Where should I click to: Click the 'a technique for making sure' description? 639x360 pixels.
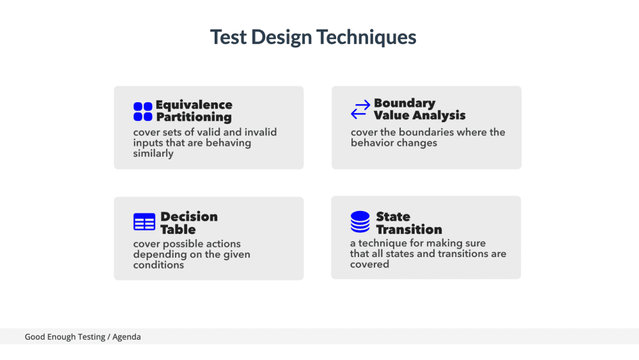[x=428, y=254]
